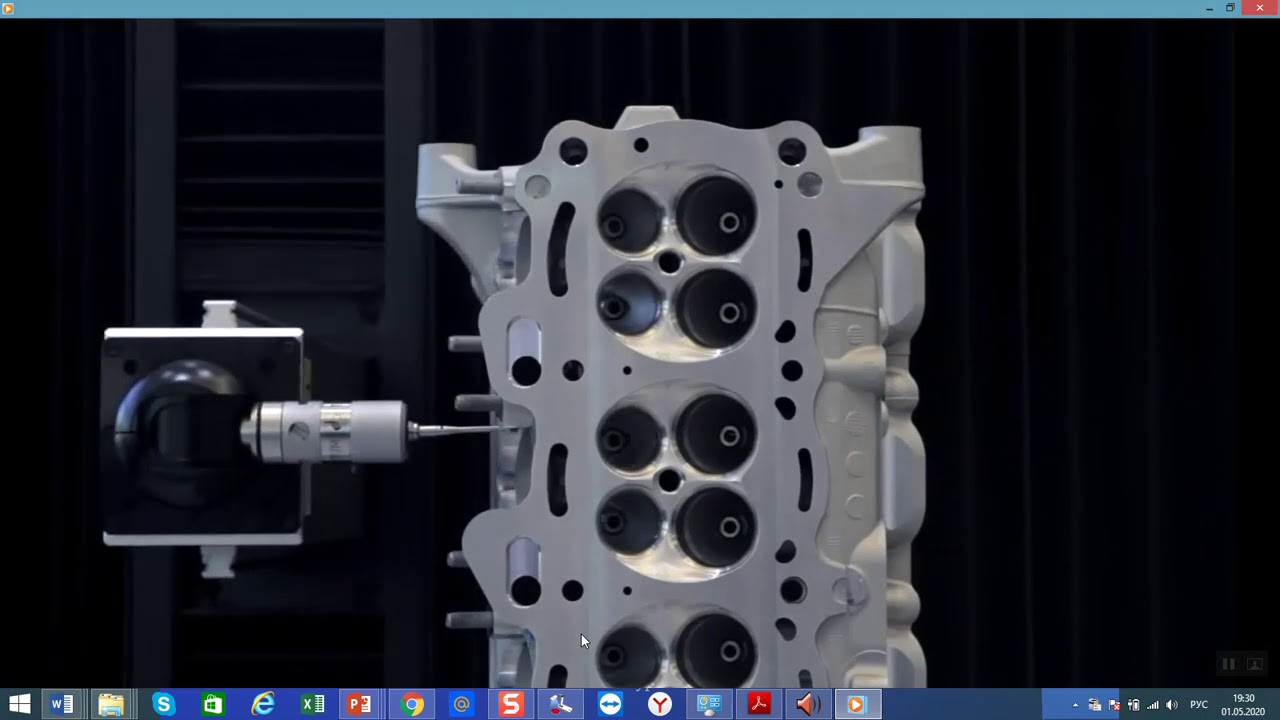Screen dimensions: 1280x720
Task: Open the Control Panel taskbar icon
Action: click(709, 705)
